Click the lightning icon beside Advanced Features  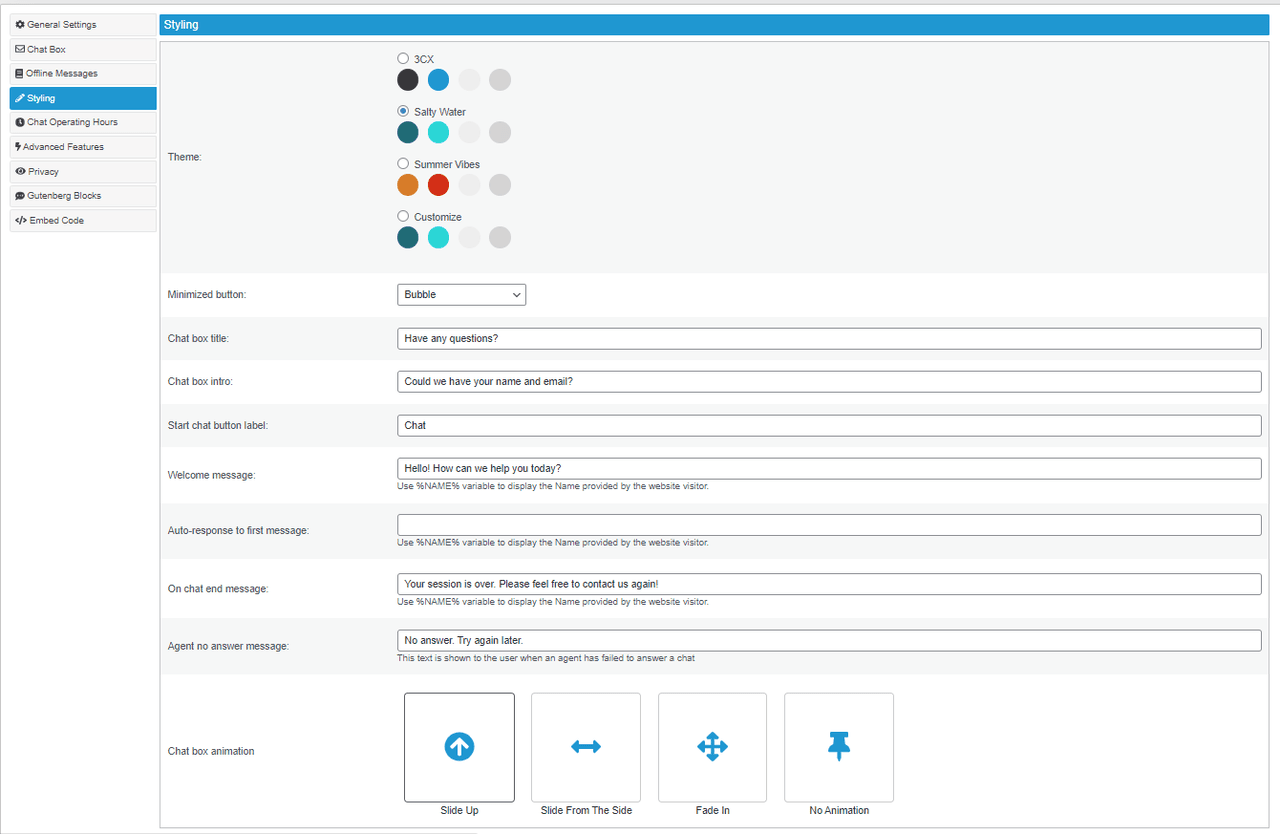(x=18, y=147)
